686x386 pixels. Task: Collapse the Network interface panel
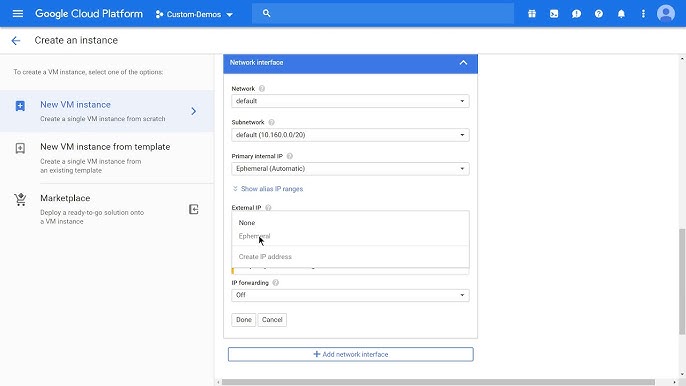tap(463, 63)
